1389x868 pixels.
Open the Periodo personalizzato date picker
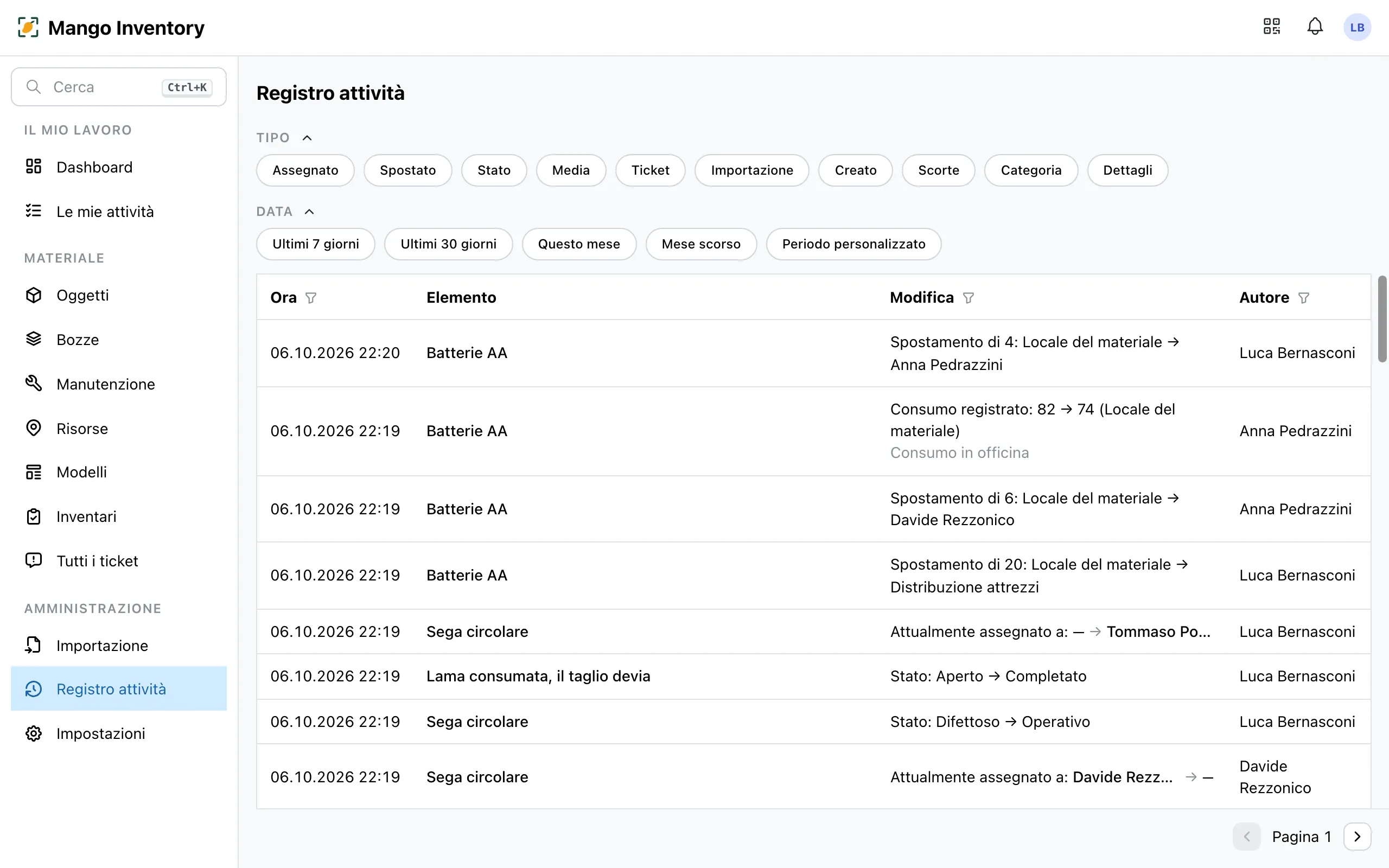(x=853, y=245)
